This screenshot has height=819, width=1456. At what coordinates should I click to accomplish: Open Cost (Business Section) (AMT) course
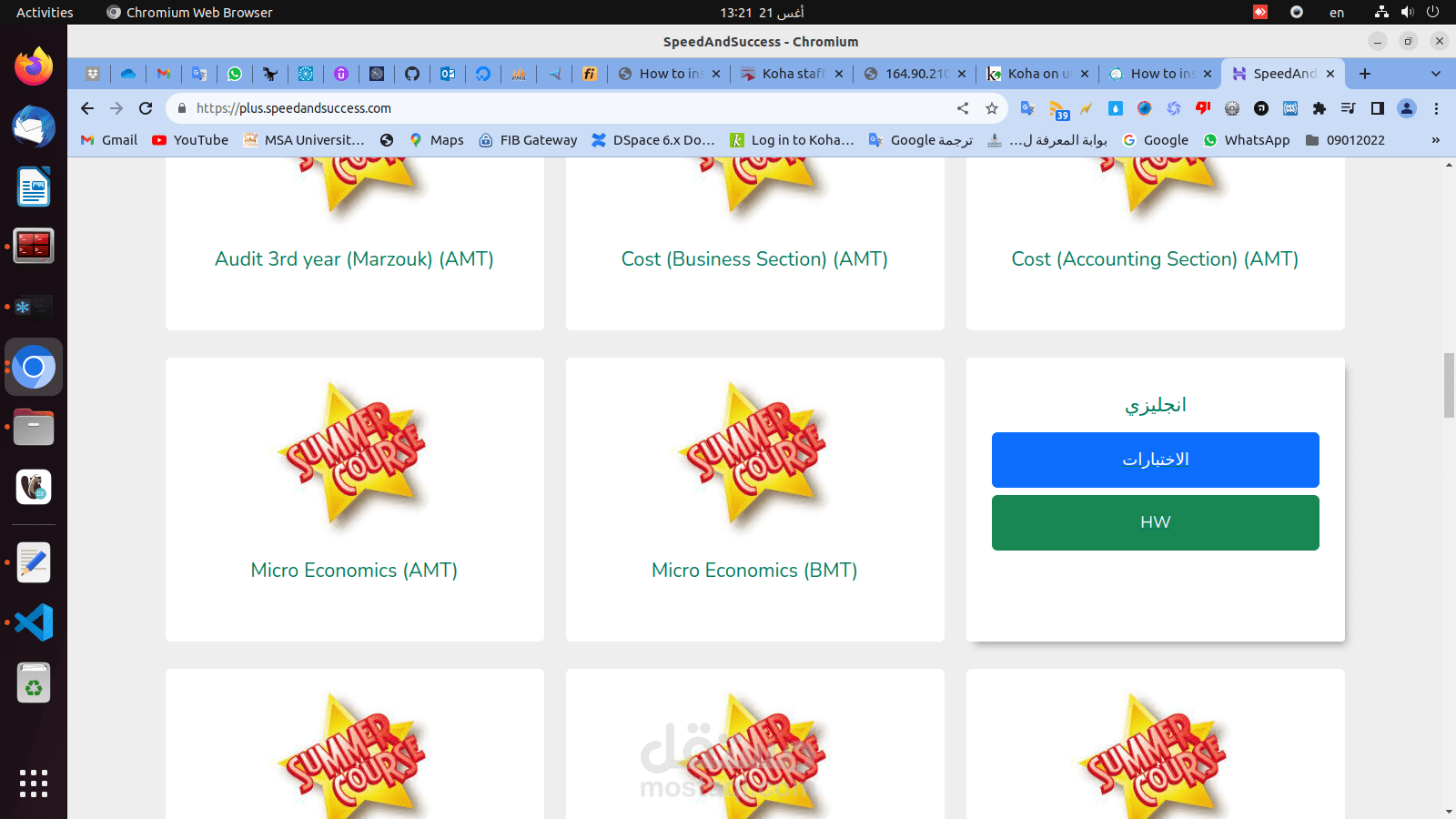pos(754,259)
